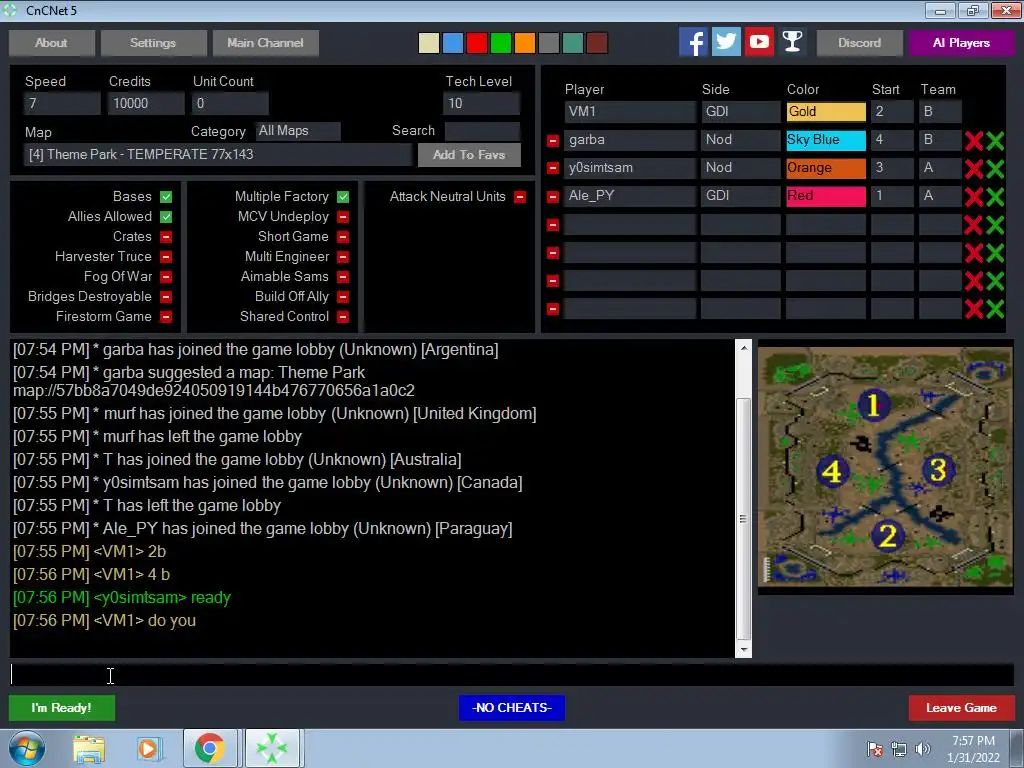
Task: Click the red minus beside y0simtsam
Action: 552,168
